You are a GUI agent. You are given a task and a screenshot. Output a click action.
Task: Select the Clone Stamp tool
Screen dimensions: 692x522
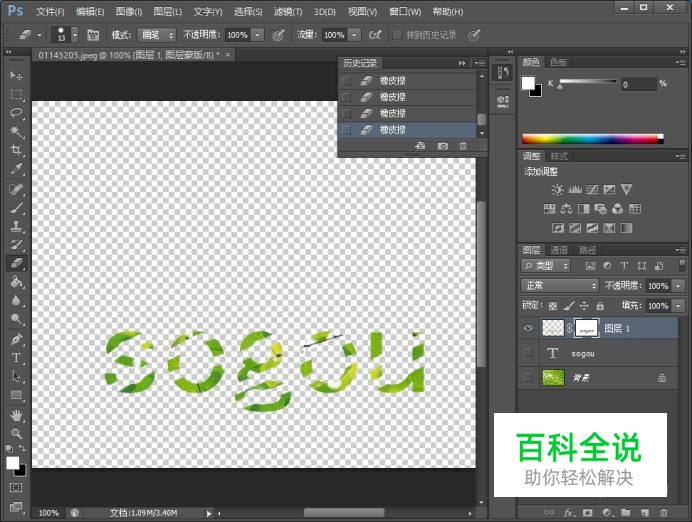[x=16, y=226]
